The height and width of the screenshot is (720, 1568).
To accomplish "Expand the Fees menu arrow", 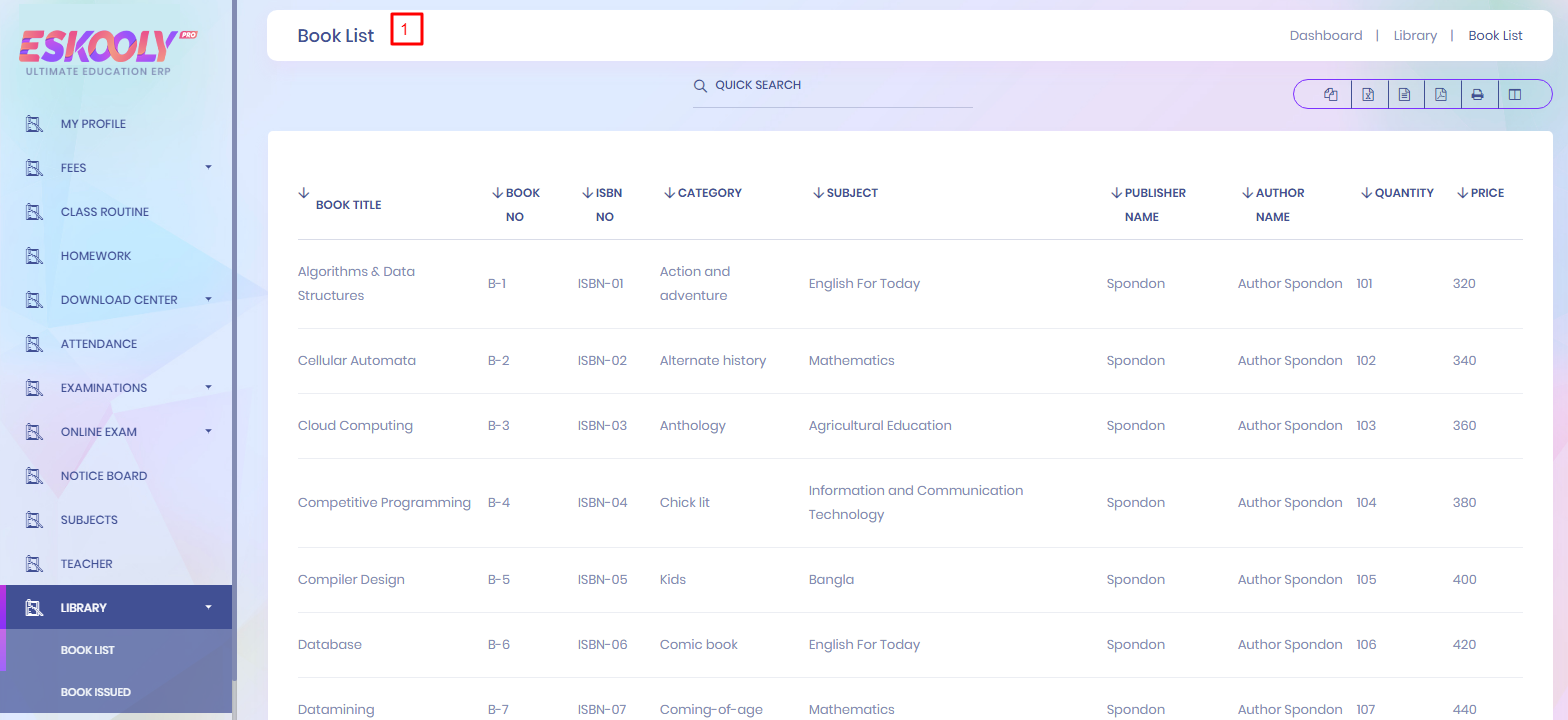I will point(208,167).
